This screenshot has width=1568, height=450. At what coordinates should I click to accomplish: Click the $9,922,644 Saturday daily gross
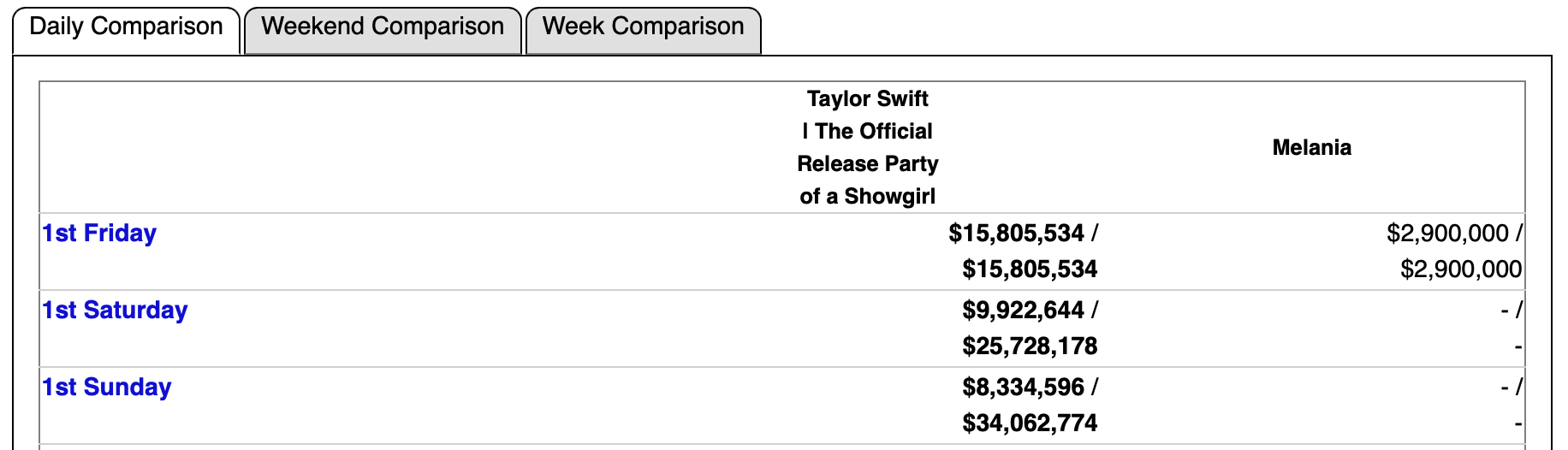(x=1030, y=311)
